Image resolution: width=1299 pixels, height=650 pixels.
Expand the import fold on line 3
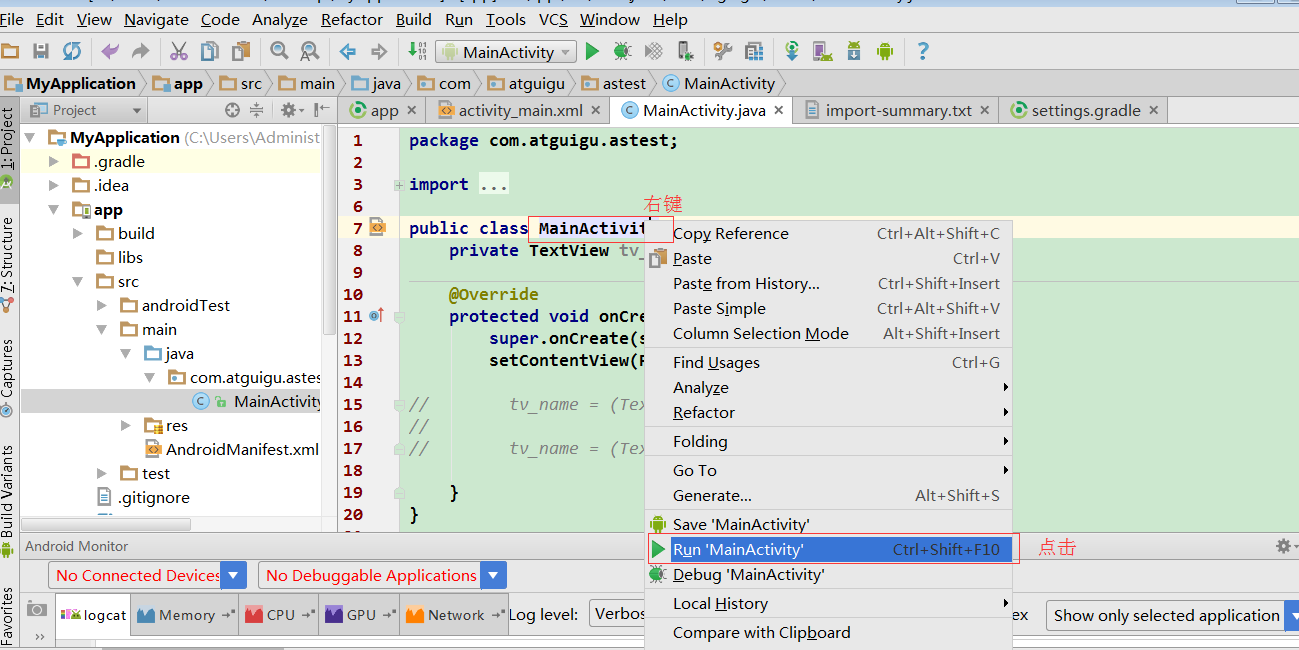pyautogui.click(x=399, y=185)
